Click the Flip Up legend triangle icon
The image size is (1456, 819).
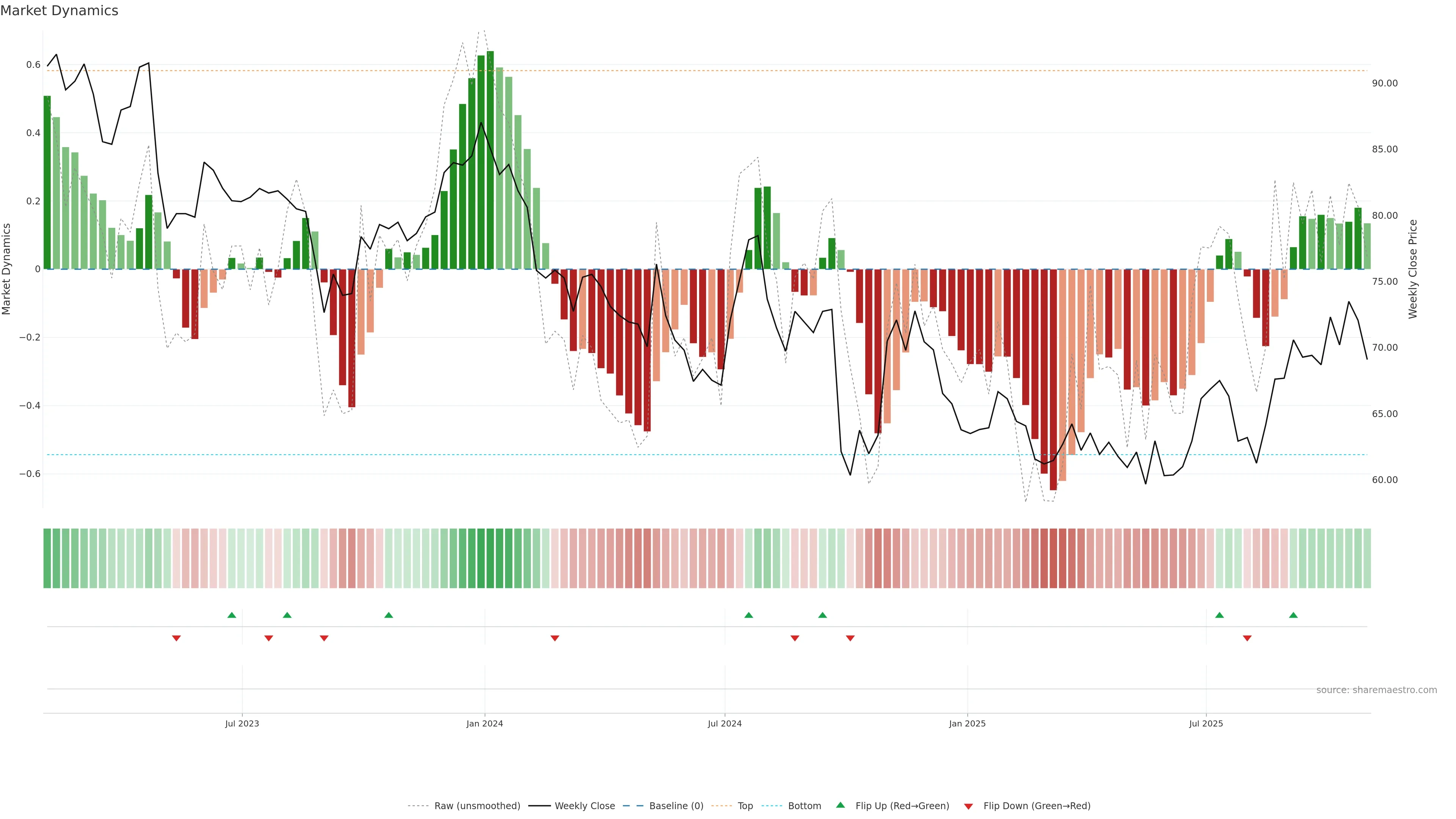point(841,805)
